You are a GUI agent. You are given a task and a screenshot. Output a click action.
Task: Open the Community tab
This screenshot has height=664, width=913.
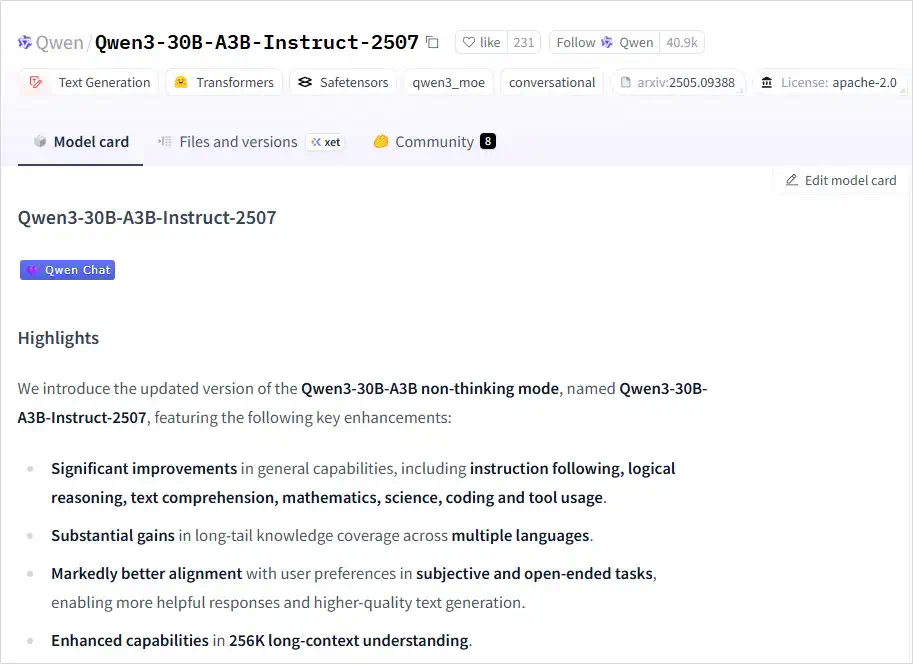[434, 142]
